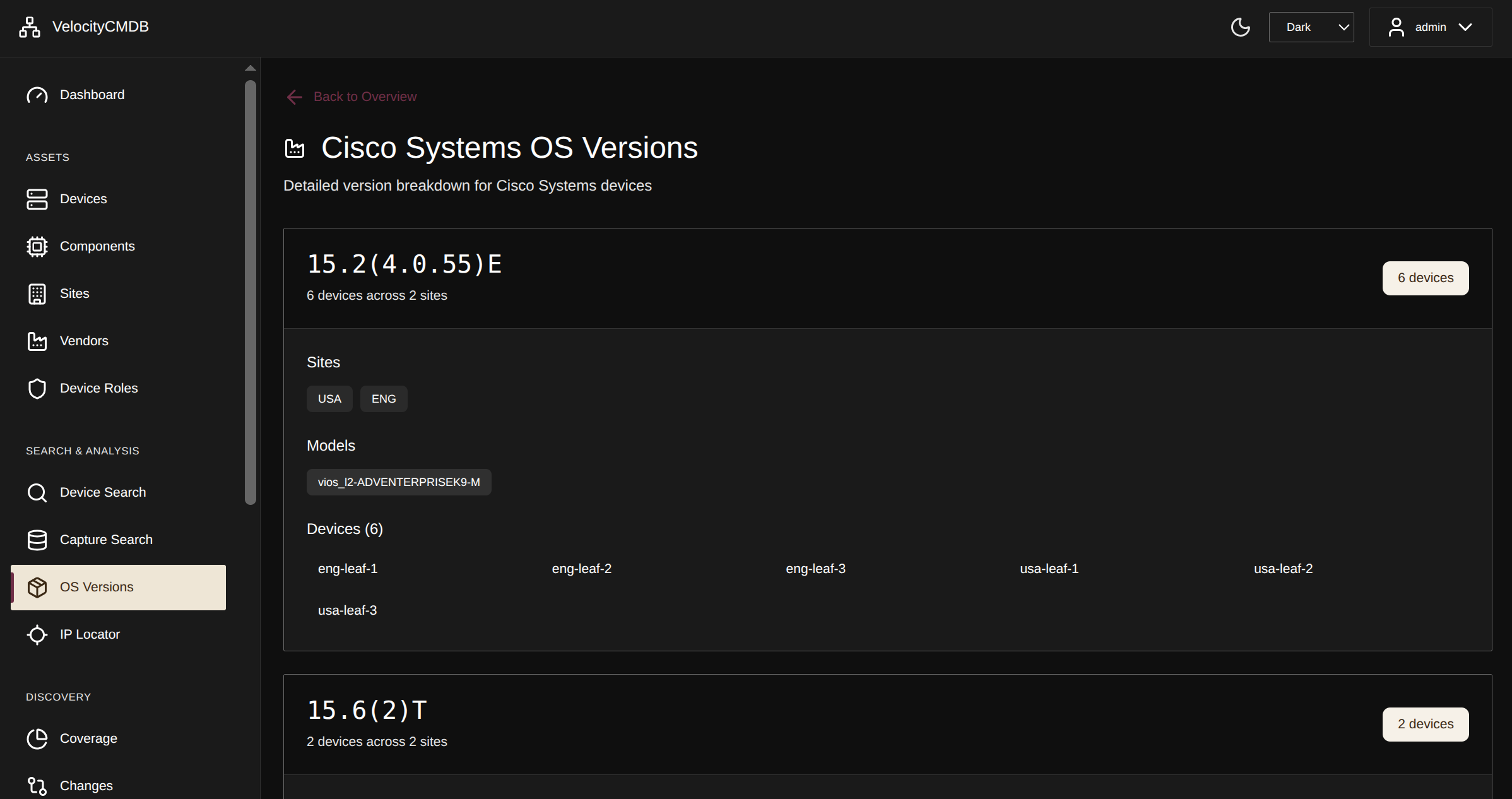Open the Vendors section
The height and width of the screenshot is (799, 1512).
[x=119, y=341]
